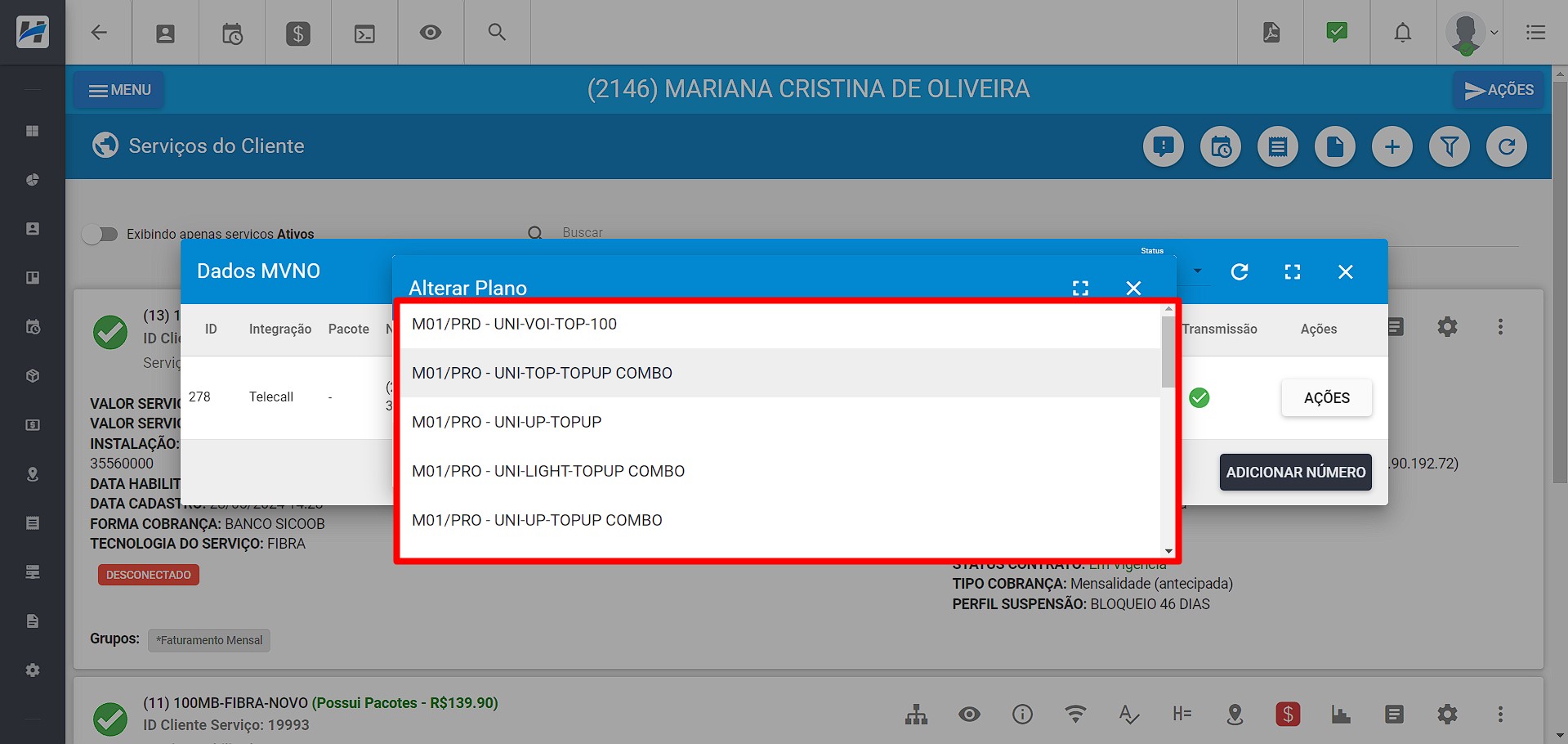Image resolution: width=1568 pixels, height=744 pixels.
Task: Open location pin for 100MB-FIBRA-NOVO service
Action: [1235, 715]
